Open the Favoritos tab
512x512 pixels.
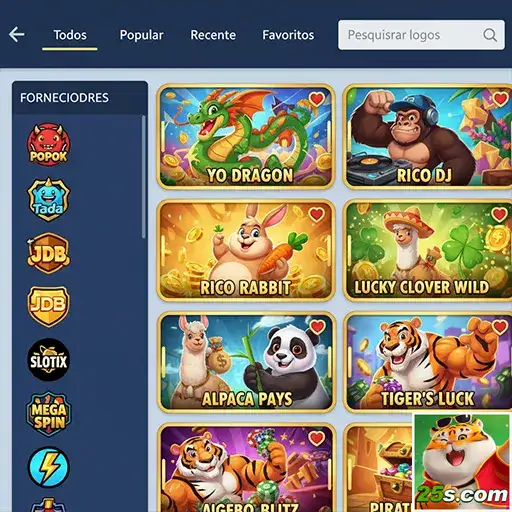(x=288, y=35)
